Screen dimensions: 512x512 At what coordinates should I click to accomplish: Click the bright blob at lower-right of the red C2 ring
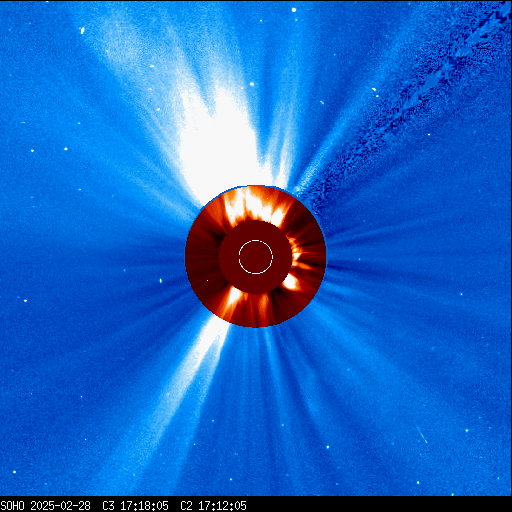coord(291,282)
